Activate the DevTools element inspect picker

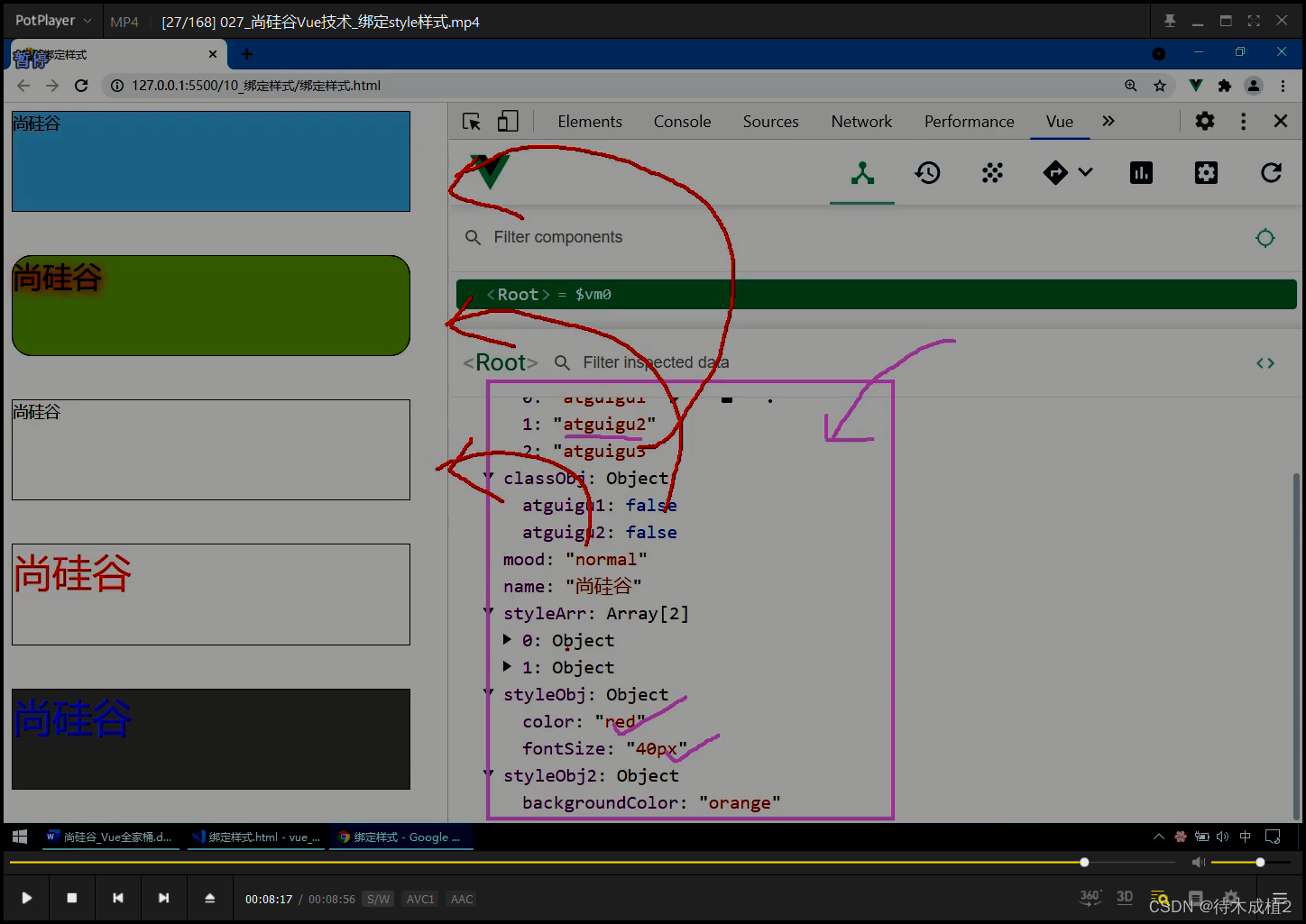(x=472, y=122)
